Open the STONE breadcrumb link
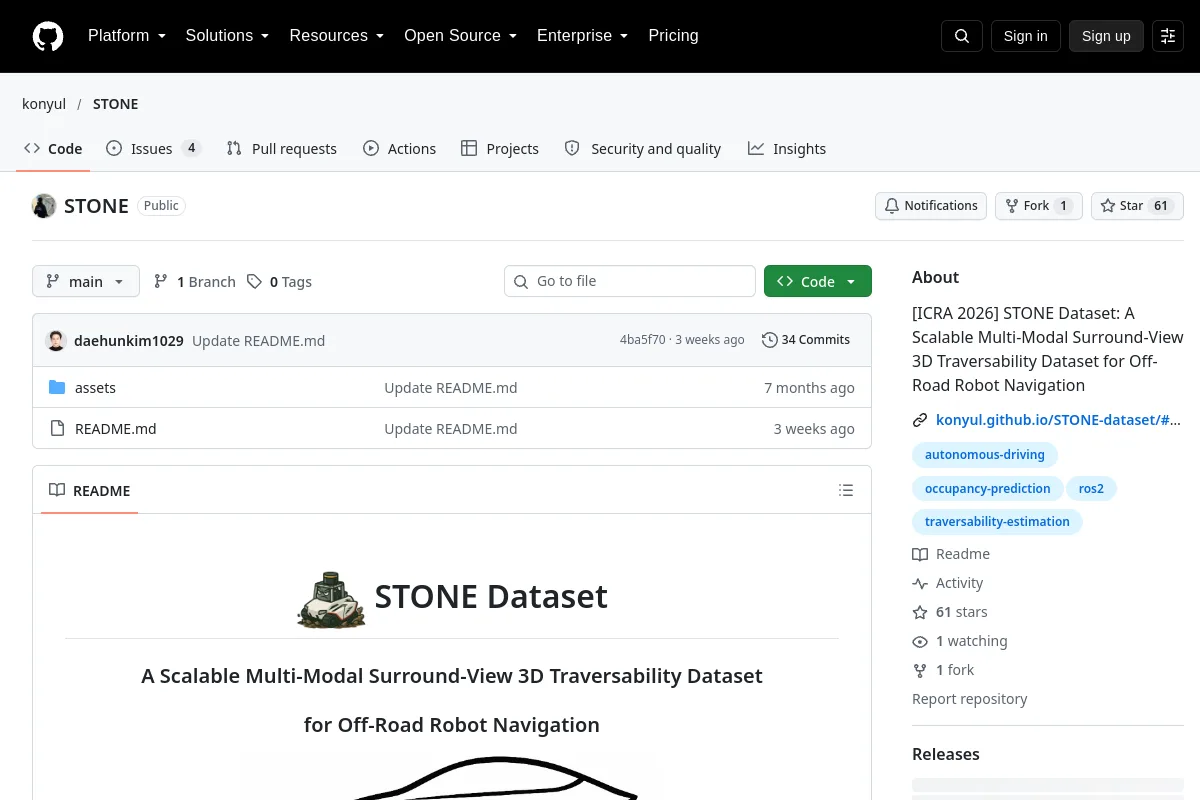This screenshot has height=800, width=1200. (115, 104)
